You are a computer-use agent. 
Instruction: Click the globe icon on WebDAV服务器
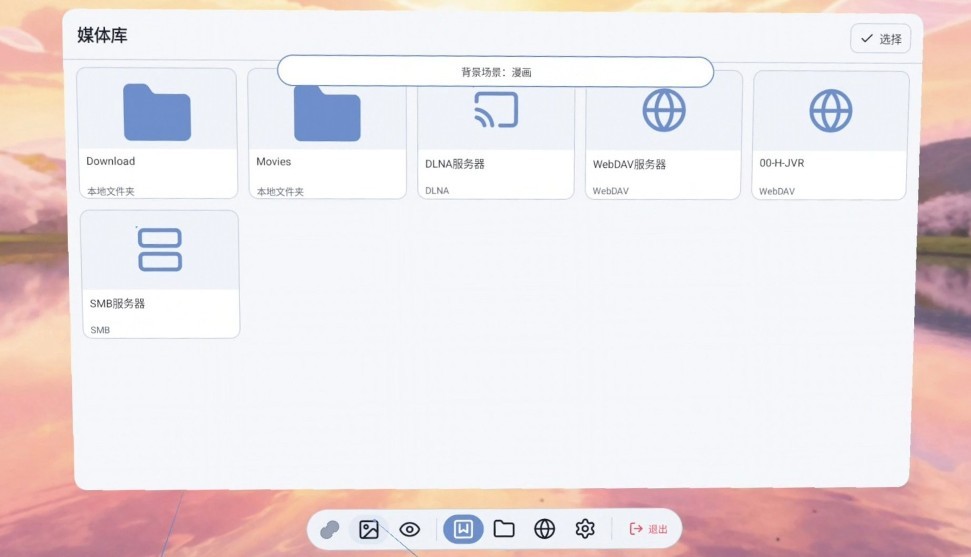point(664,110)
